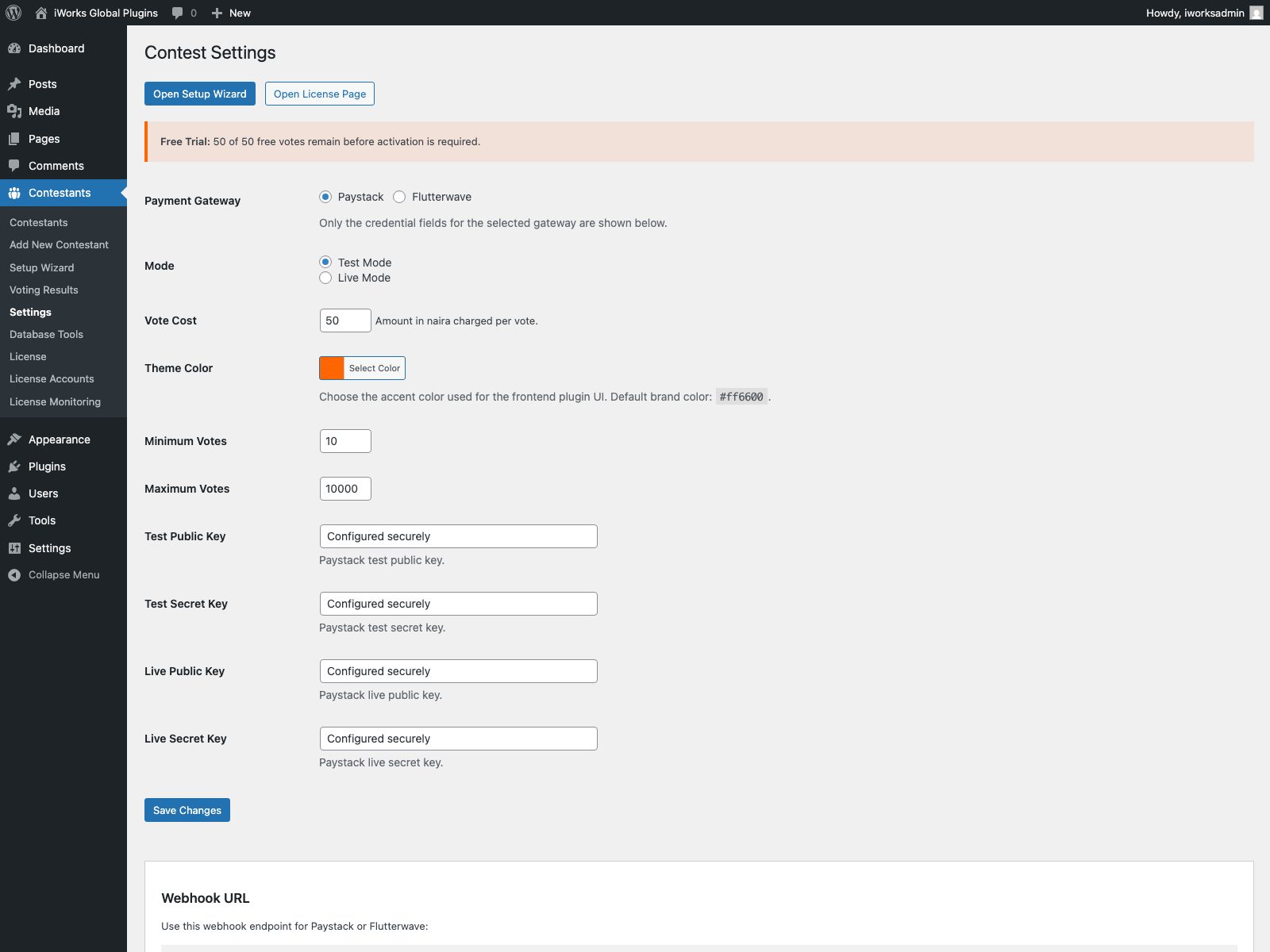1270x952 pixels.
Task: Click the Open License Page button
Action: (x=320, y=94)
